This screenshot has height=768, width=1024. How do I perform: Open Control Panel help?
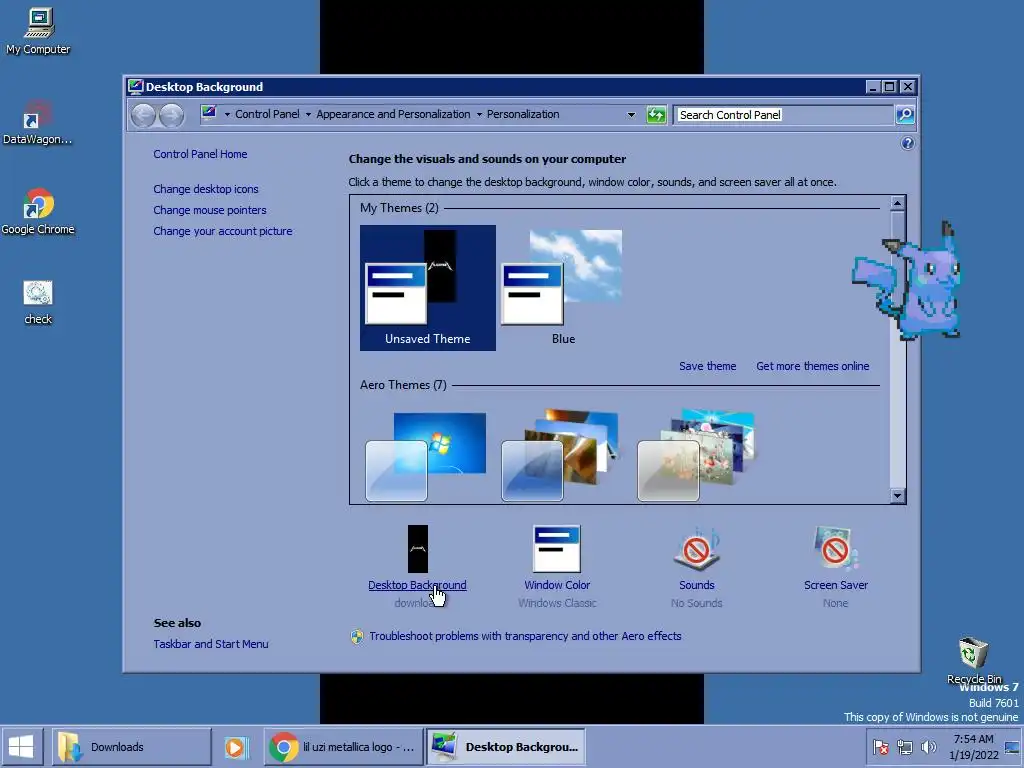[907, 144]
